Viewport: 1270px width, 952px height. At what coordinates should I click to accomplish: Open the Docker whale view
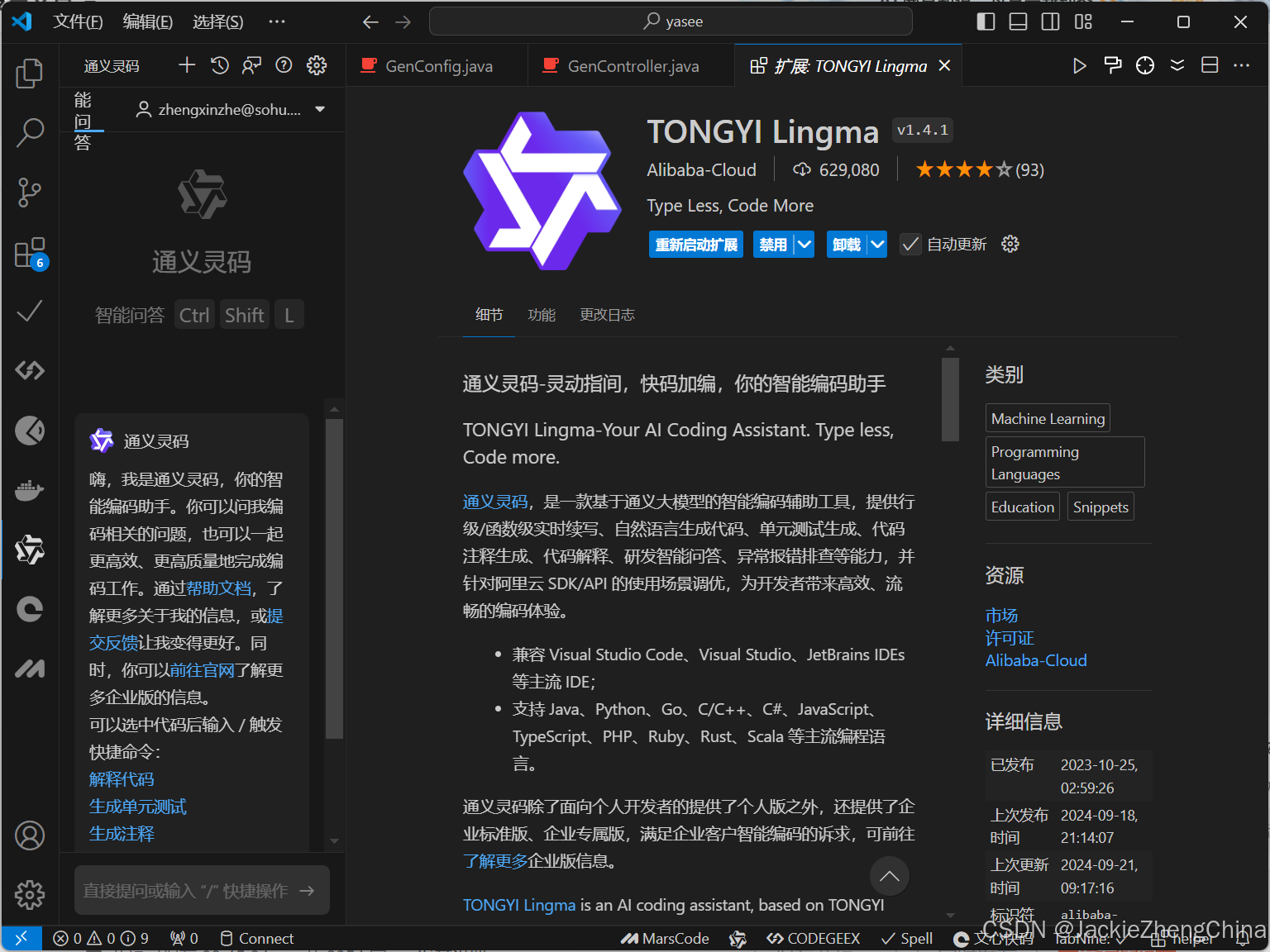tap(30, 490)
